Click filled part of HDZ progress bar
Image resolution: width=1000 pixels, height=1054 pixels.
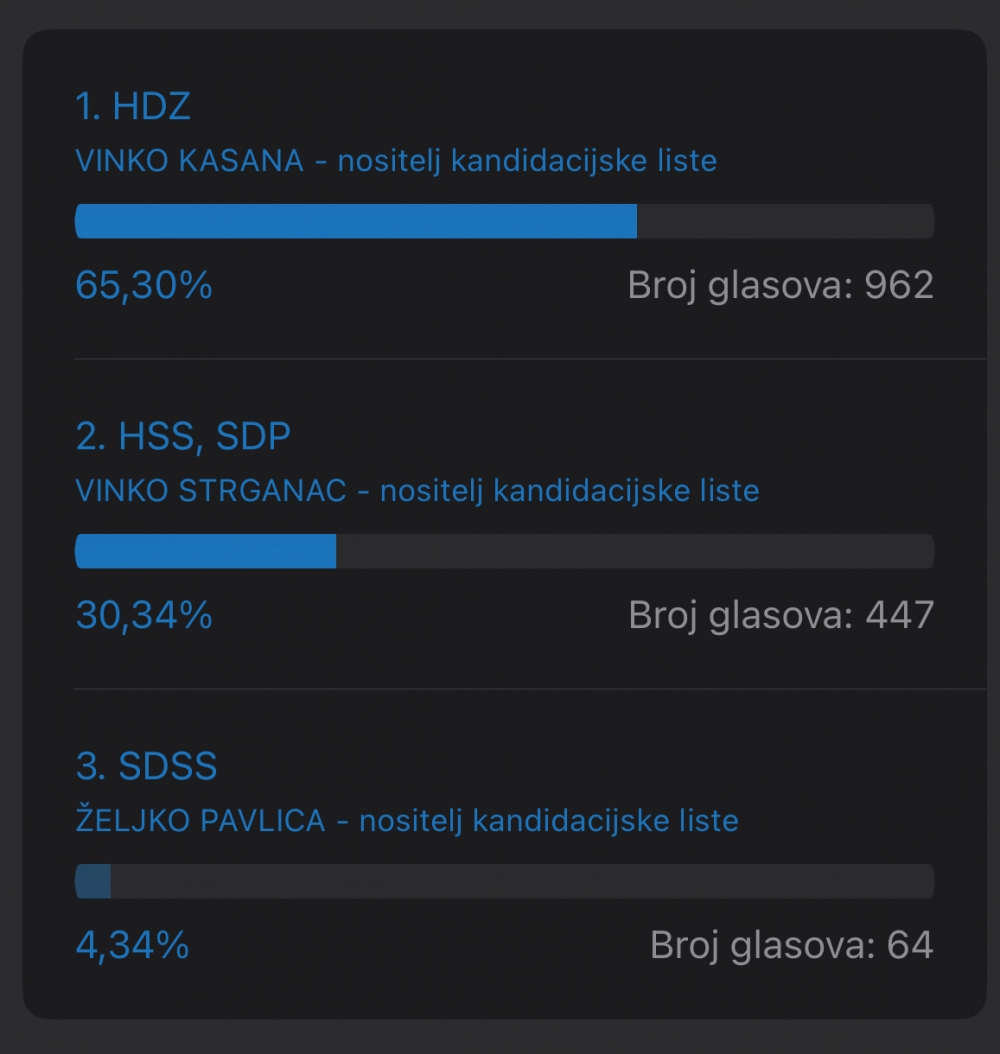click(x=355, y=221)
